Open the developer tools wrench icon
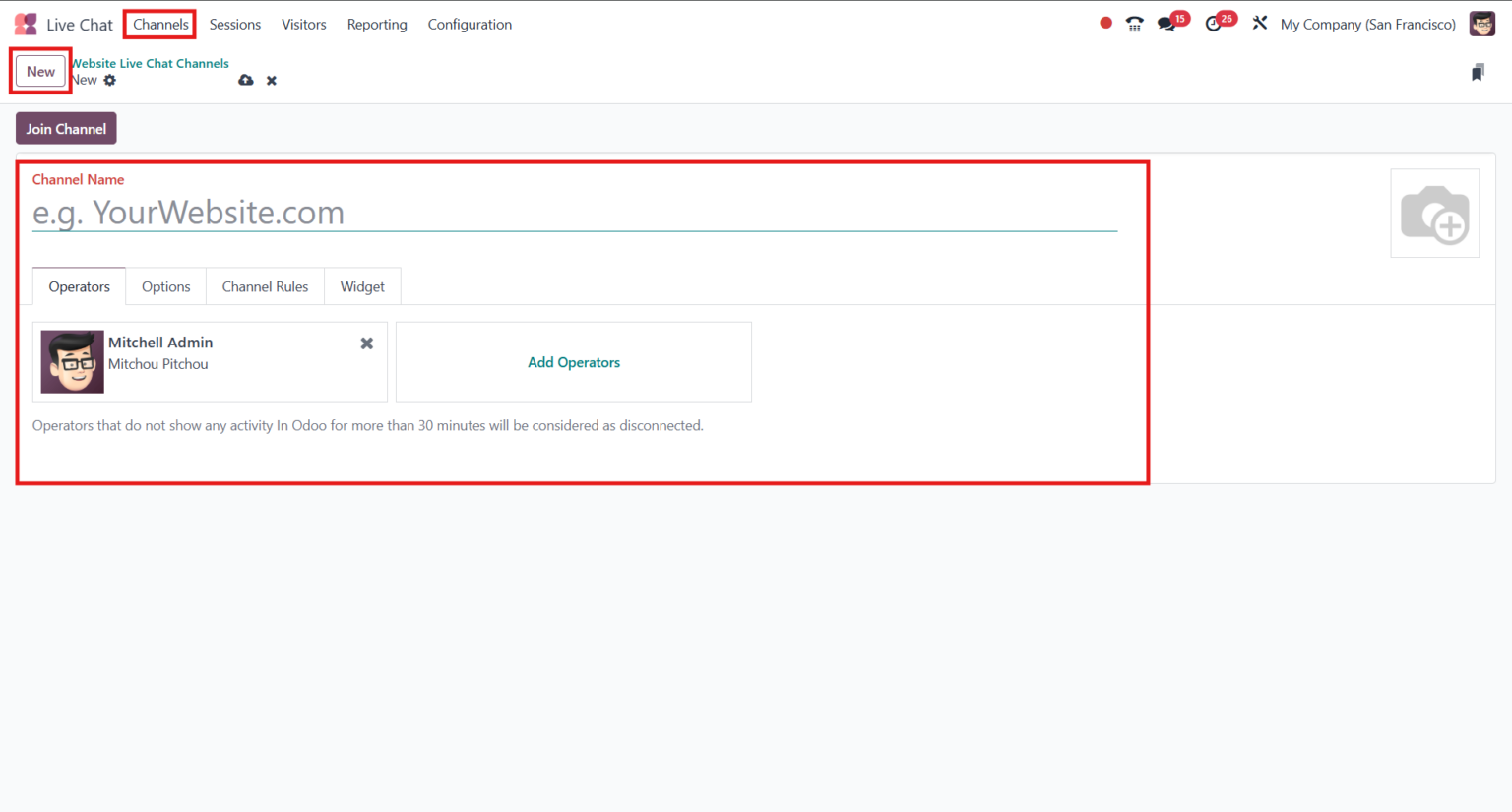This screenshot has height=812, width=1512. tap(1260, 22)
